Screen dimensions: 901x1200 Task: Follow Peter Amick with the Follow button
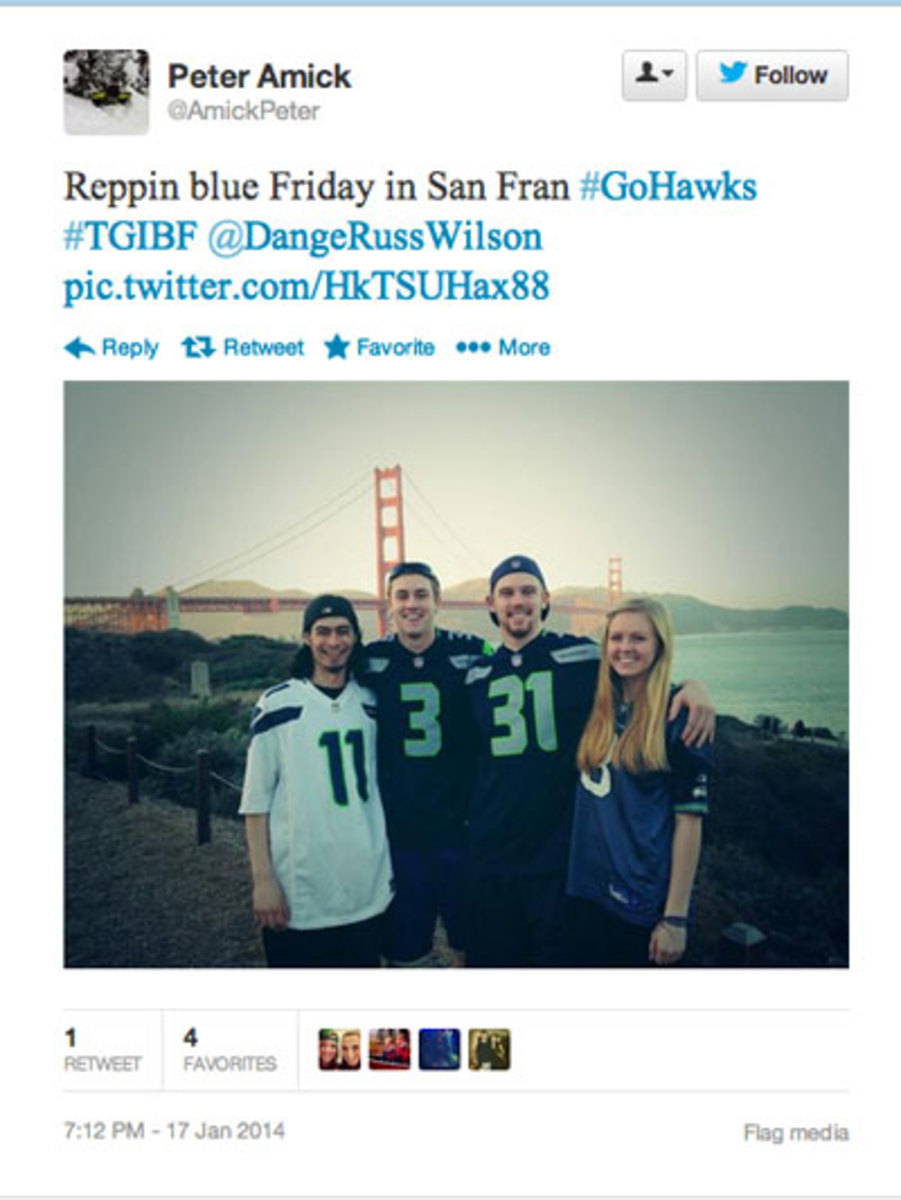click(x=772, y=76)
